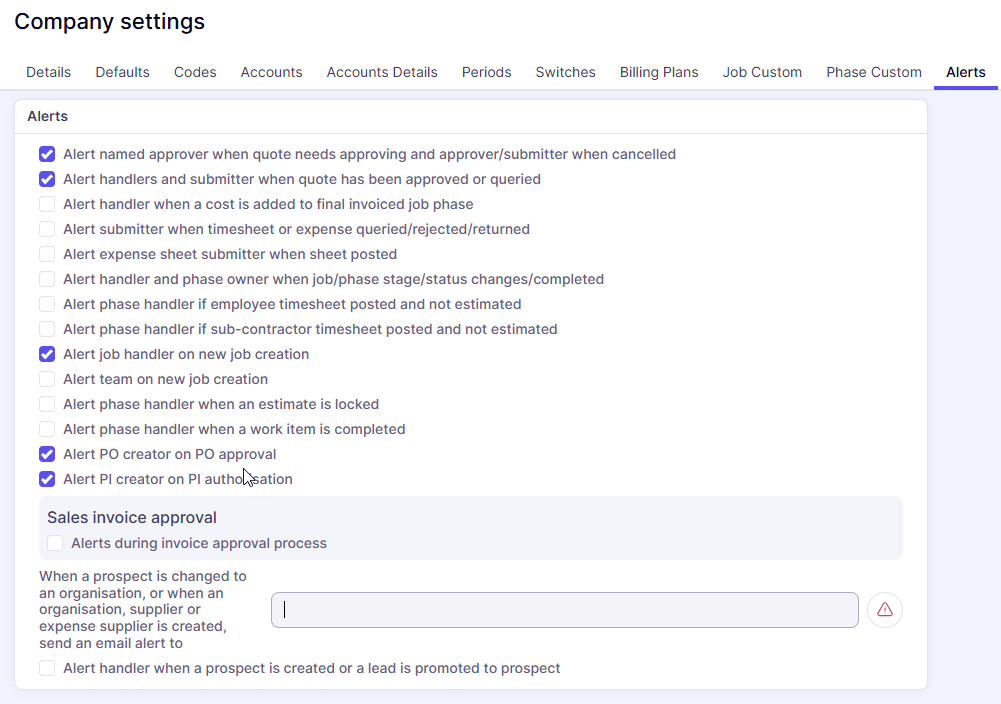This screenshot has height=704, width=1001.
Task: Enable alert team on new job creation
Action: click(x=47, y=379)
